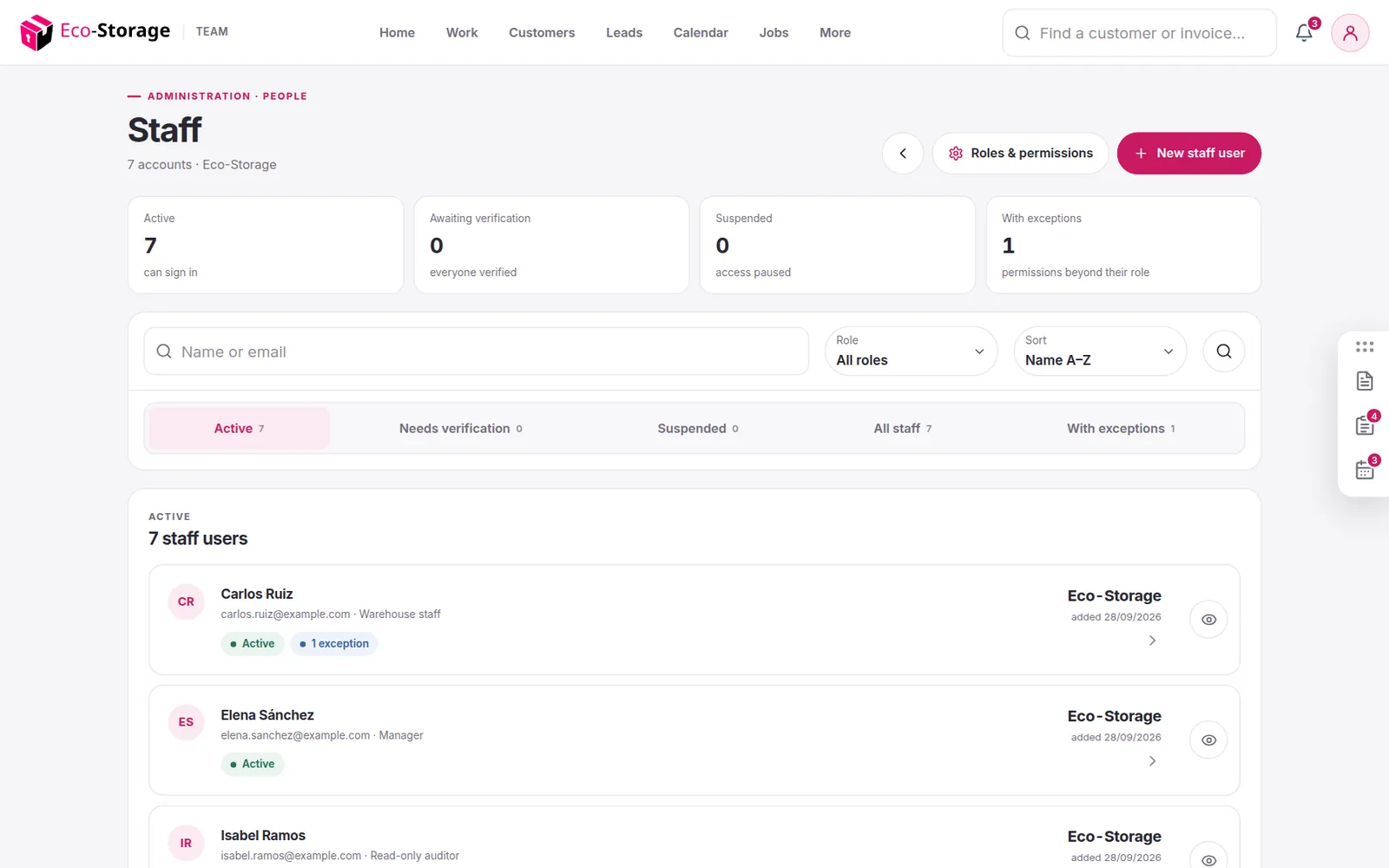Open the calendar icon with badge 3
Viewport: 1389px width, 868px height.
(x=1365, y=470)
